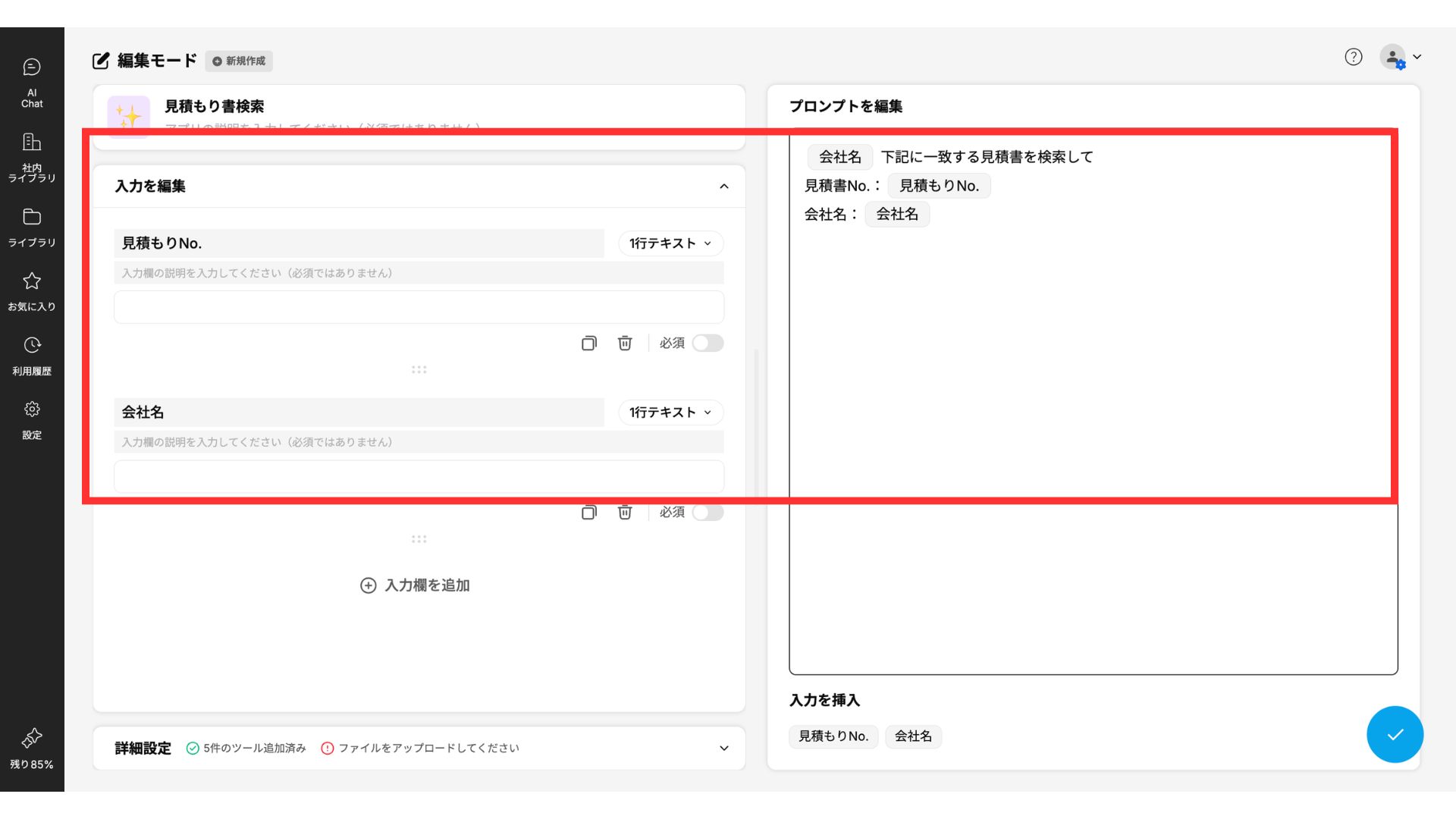
Task: Click the 見積もりNo. default value input box
Action: pyautogui.click(x=419, y=308)
